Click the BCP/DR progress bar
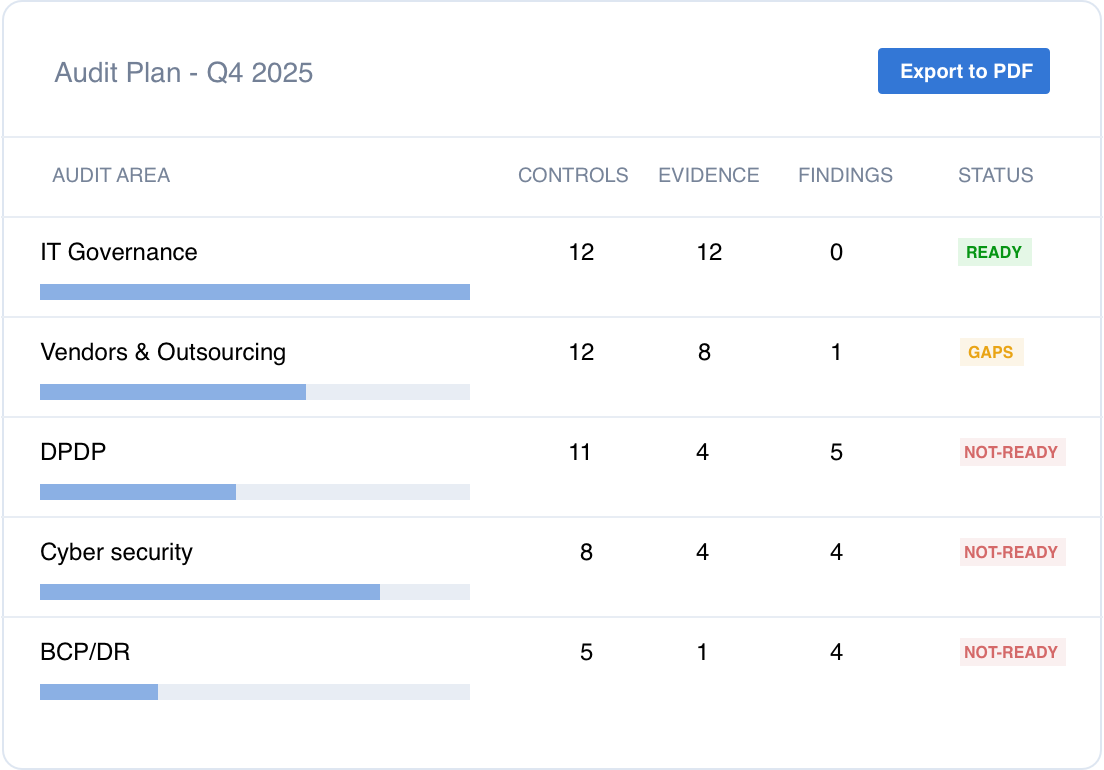 click(255, 692)
